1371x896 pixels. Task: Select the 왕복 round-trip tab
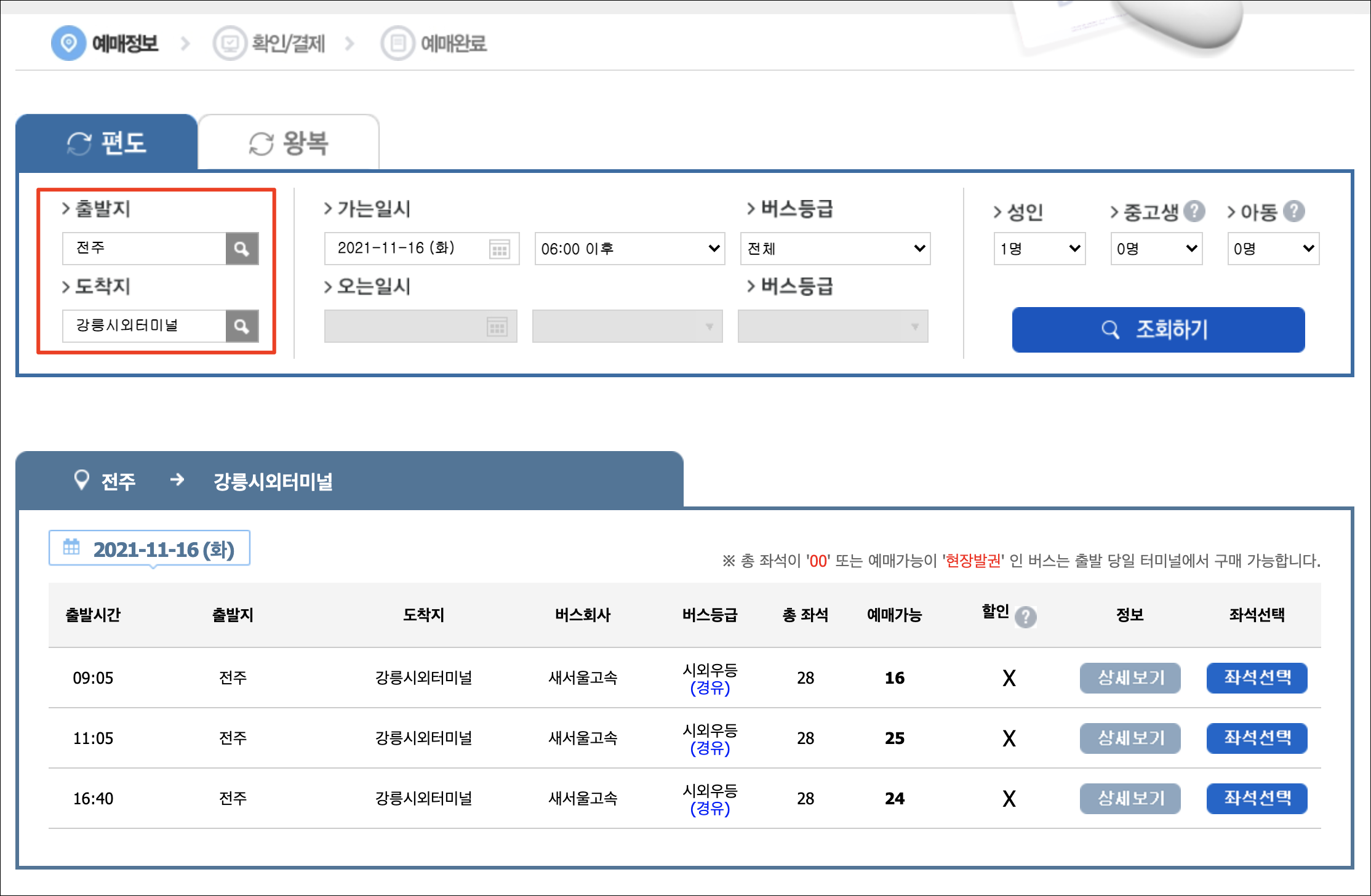(x=288, y=143)
